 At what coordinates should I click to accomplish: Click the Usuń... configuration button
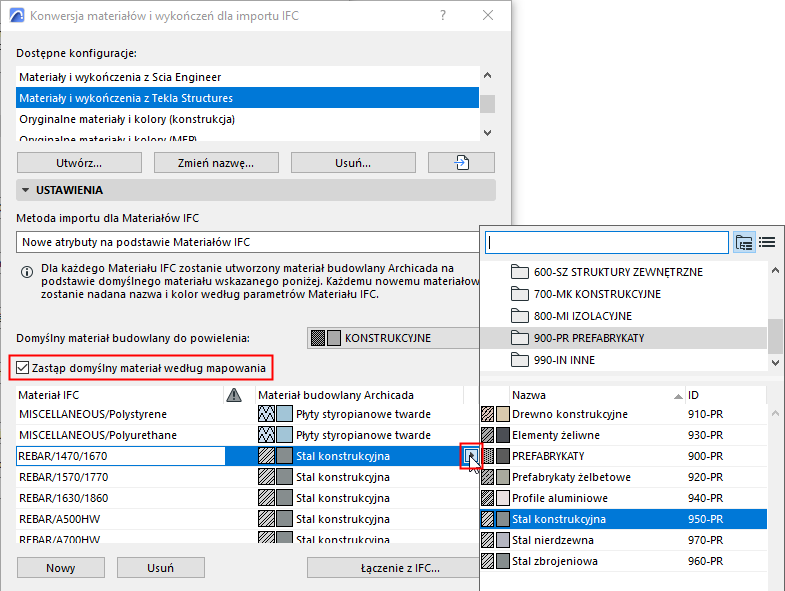pos(353,163)
